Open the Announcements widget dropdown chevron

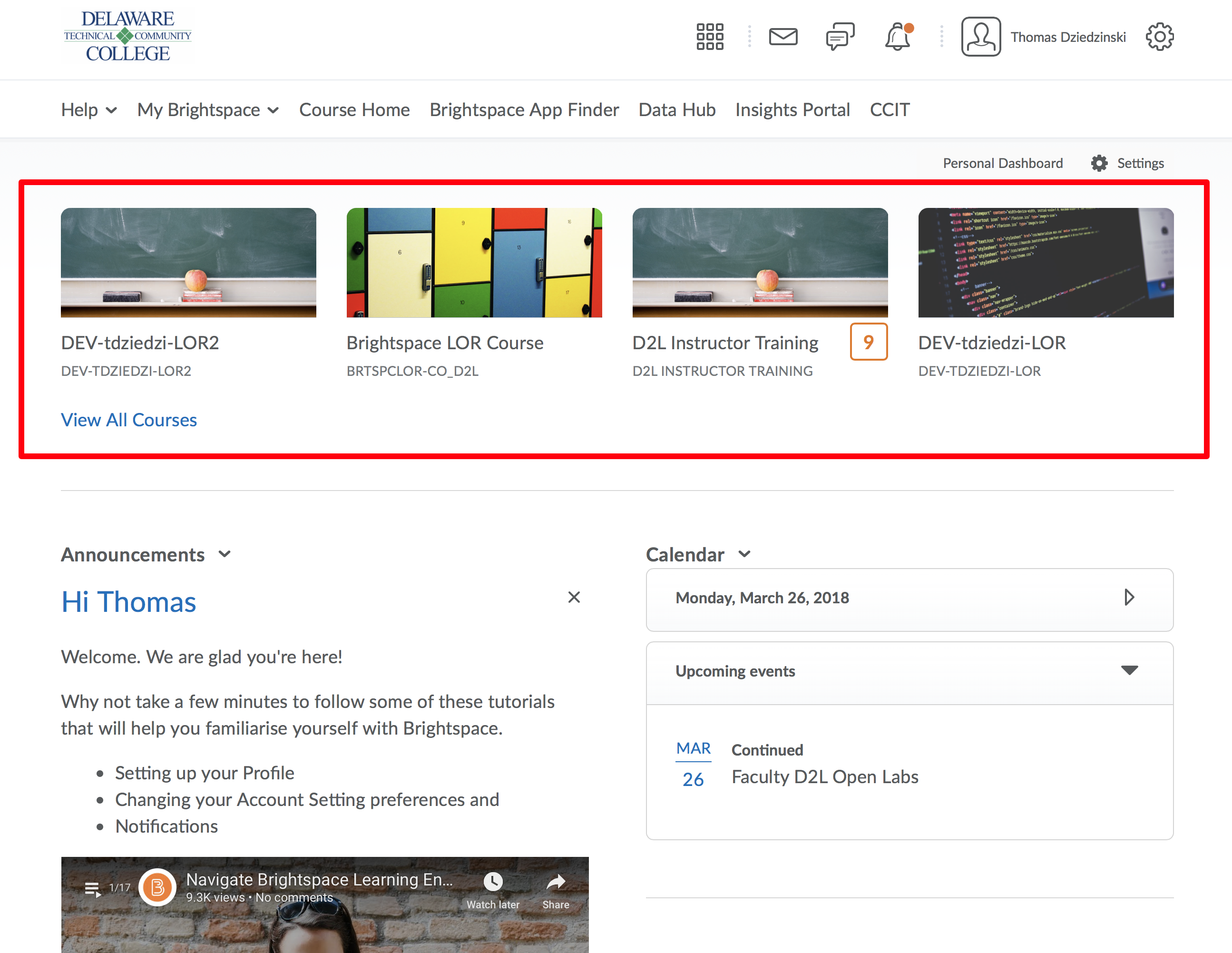pos(225,554)
